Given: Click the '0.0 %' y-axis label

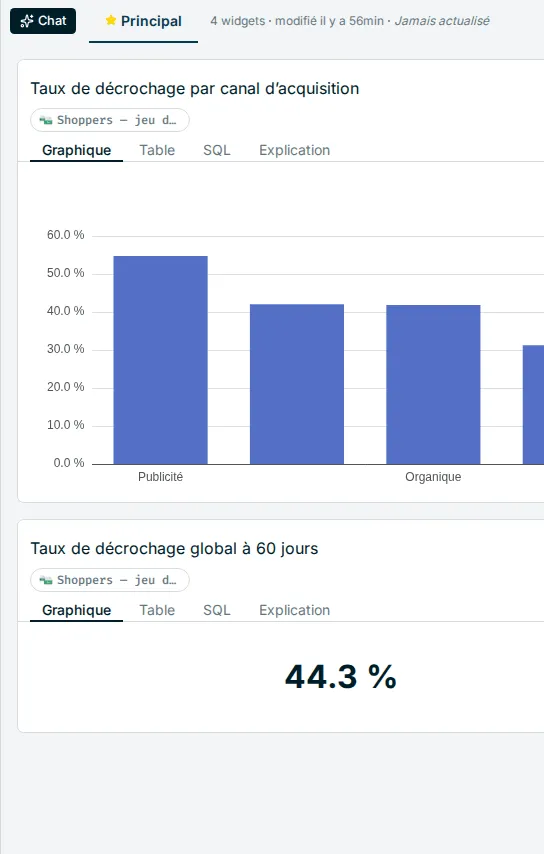Looking at the screenshot, I should [69, 463].
